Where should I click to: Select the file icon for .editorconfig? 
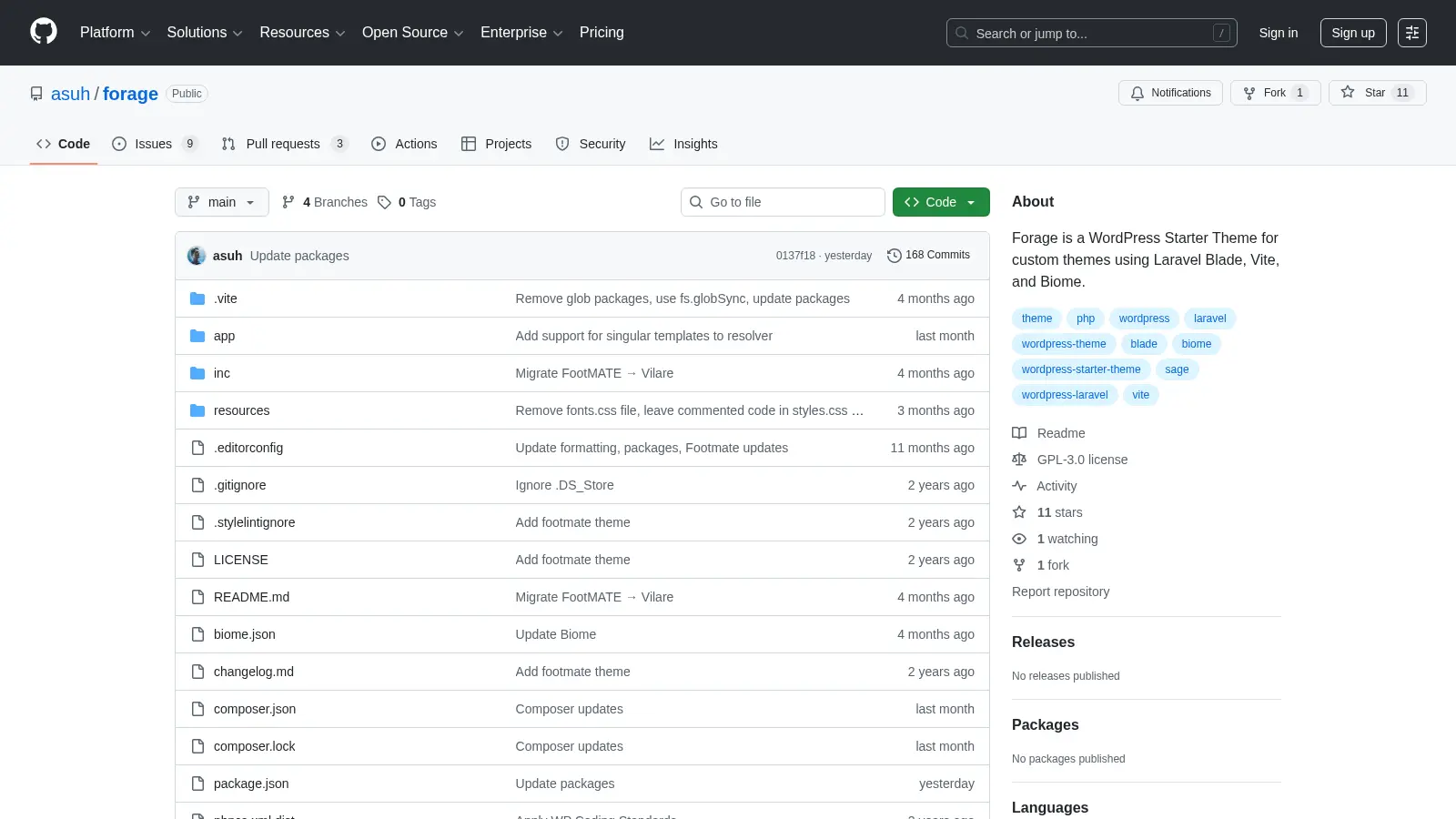197,448
